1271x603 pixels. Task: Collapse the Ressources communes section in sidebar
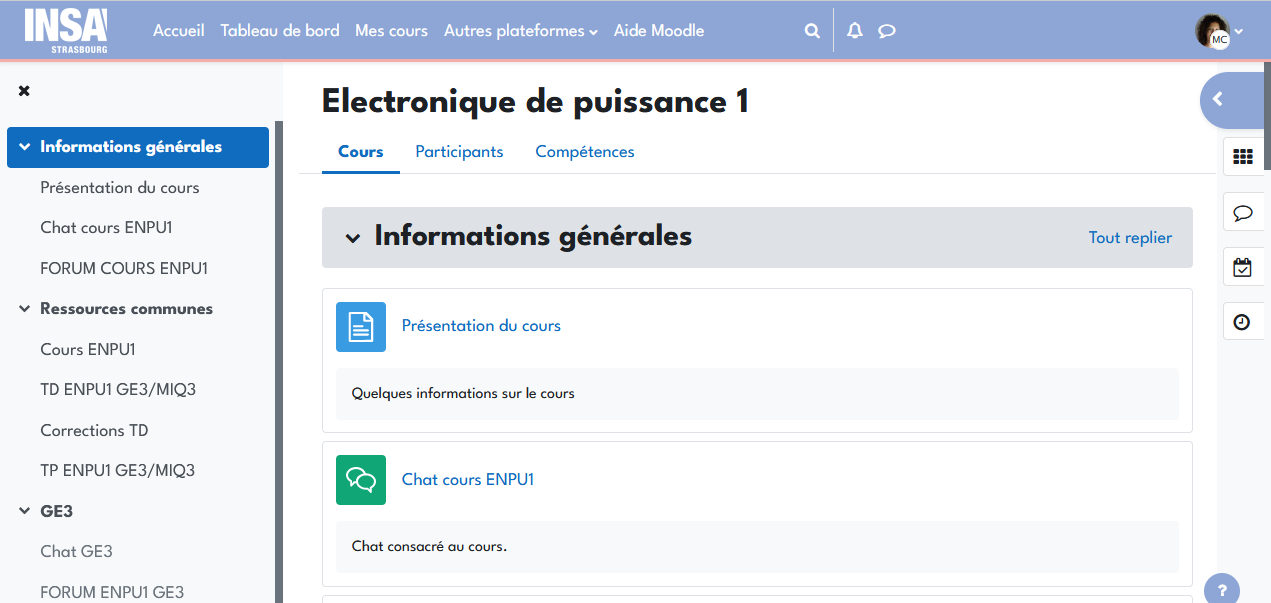pos(23,309)
